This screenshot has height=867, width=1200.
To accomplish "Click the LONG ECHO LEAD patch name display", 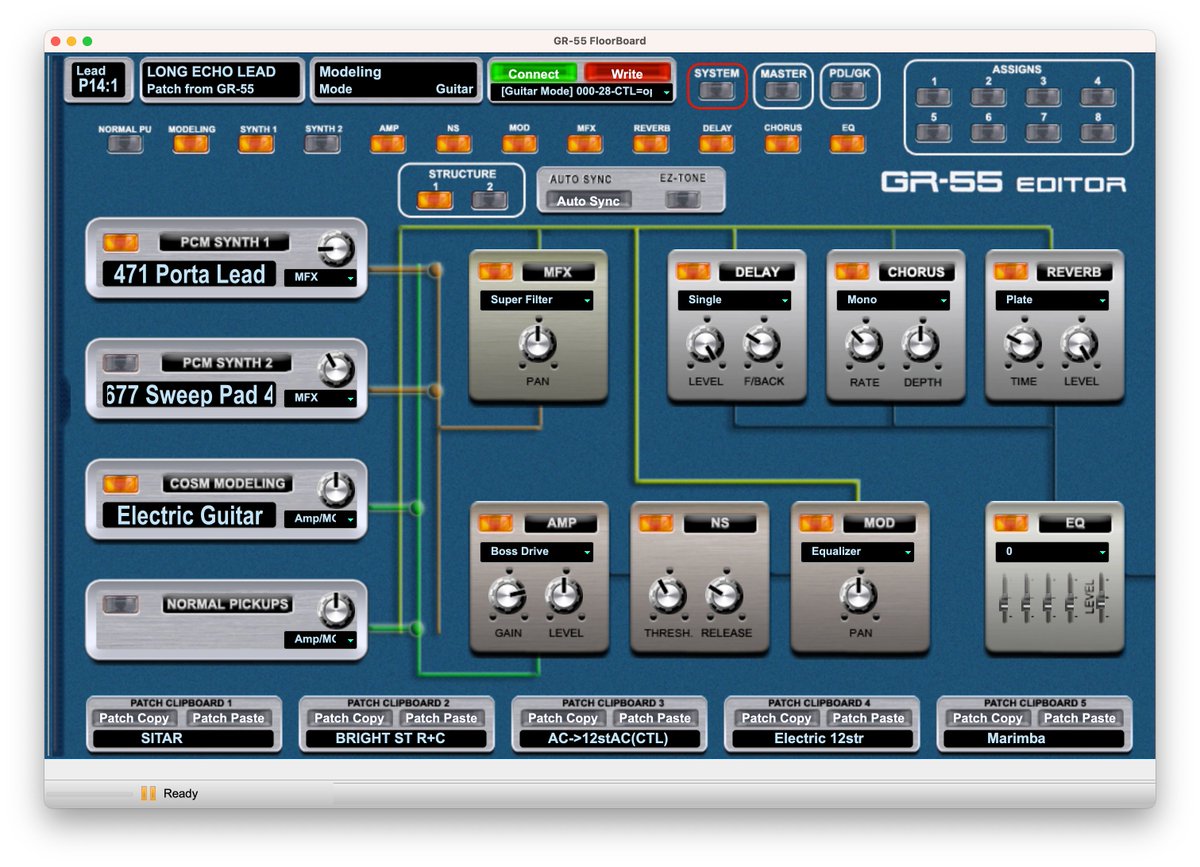I will click(222, 80).
